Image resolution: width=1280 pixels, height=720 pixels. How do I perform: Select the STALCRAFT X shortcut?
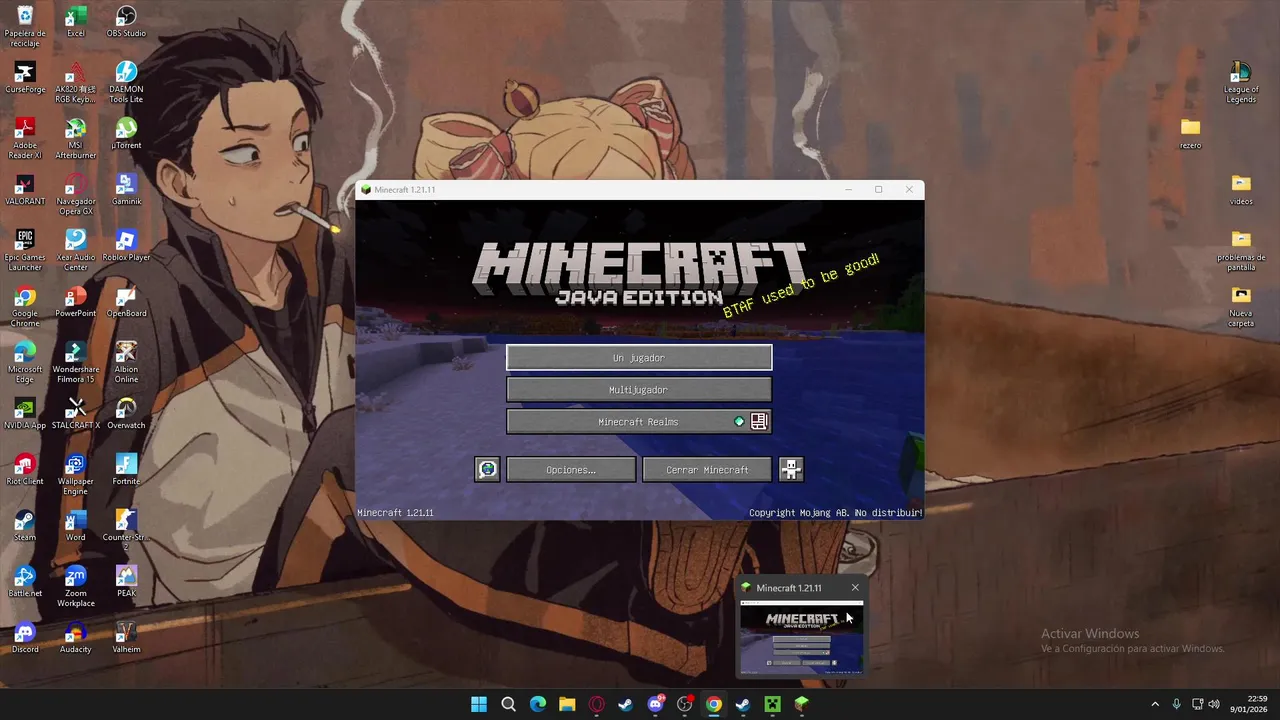pyautogui.click(x=75, y=415)
